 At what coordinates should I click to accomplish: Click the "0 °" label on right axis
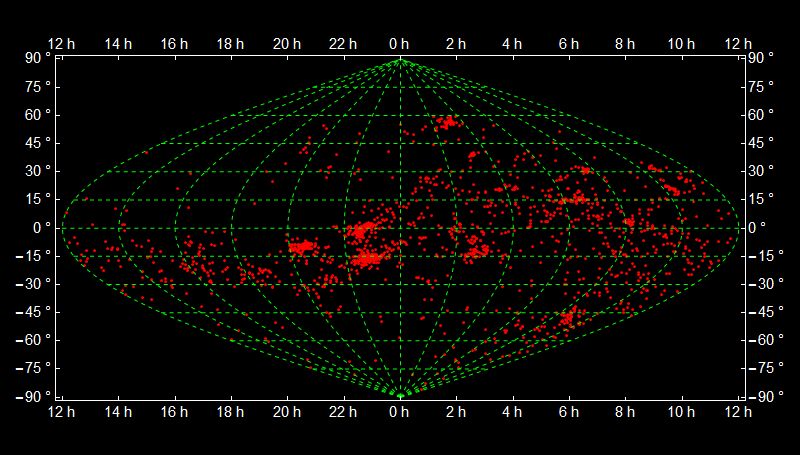757,228
